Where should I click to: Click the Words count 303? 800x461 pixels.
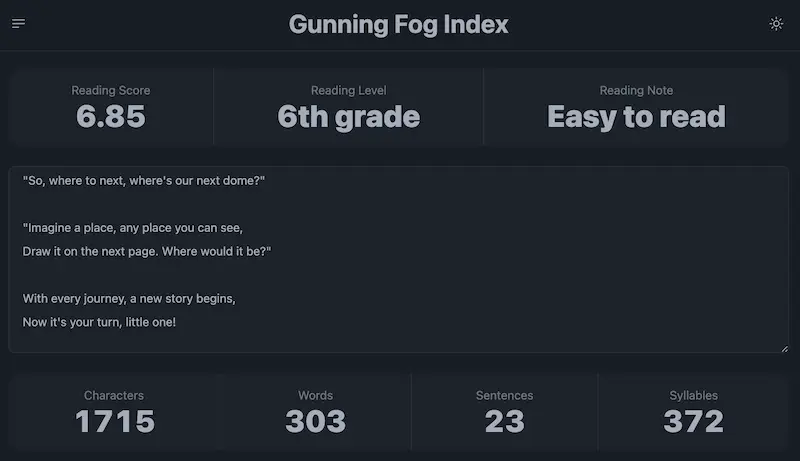coord(315,421)
